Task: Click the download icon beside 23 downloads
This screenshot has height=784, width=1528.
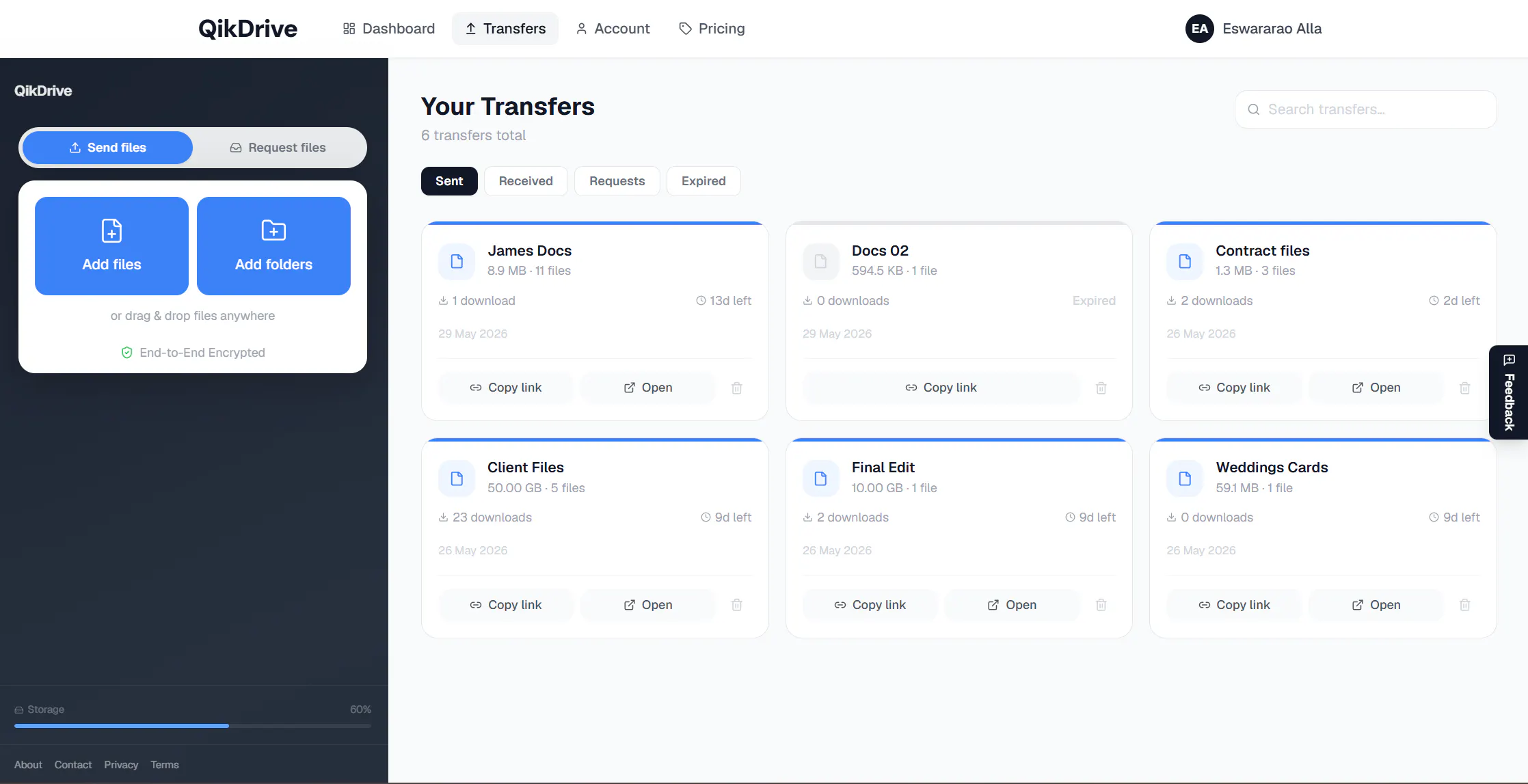Action: 443,517
